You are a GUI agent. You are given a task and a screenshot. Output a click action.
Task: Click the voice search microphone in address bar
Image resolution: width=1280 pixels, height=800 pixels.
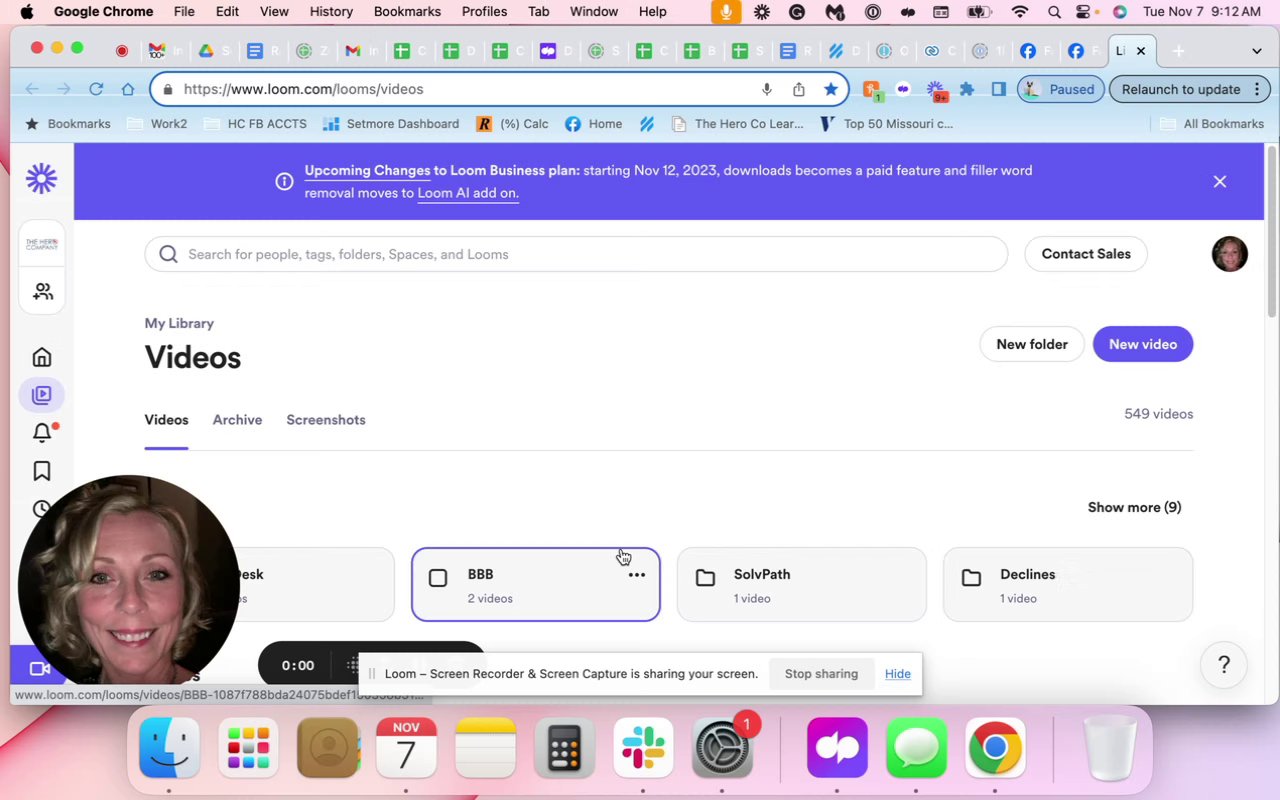(x=767, y=89)
